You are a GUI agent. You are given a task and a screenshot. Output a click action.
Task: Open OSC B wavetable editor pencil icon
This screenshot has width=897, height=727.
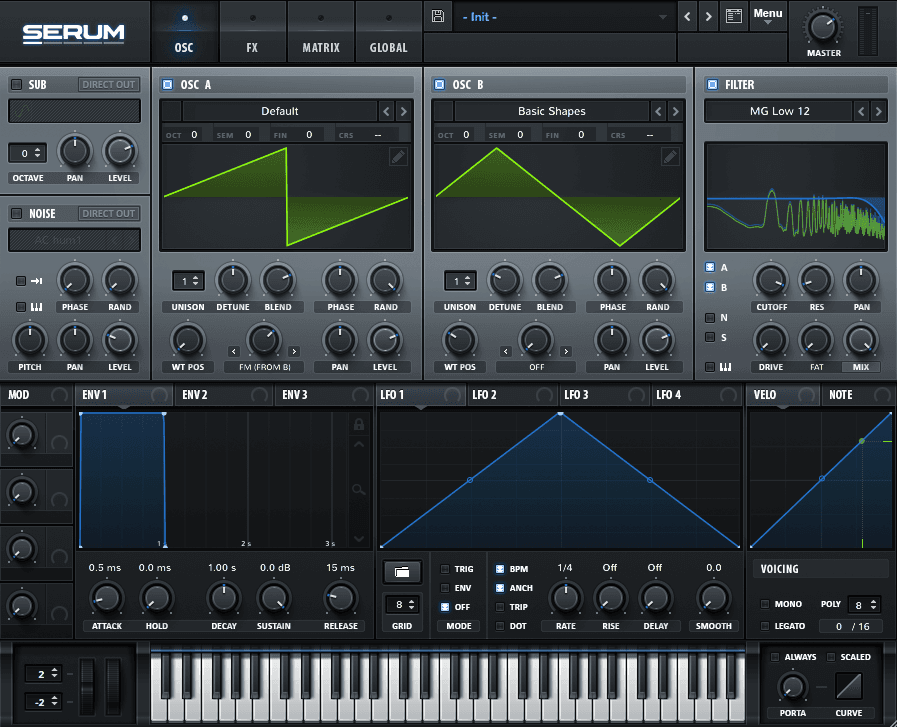(x=670, y=156)
